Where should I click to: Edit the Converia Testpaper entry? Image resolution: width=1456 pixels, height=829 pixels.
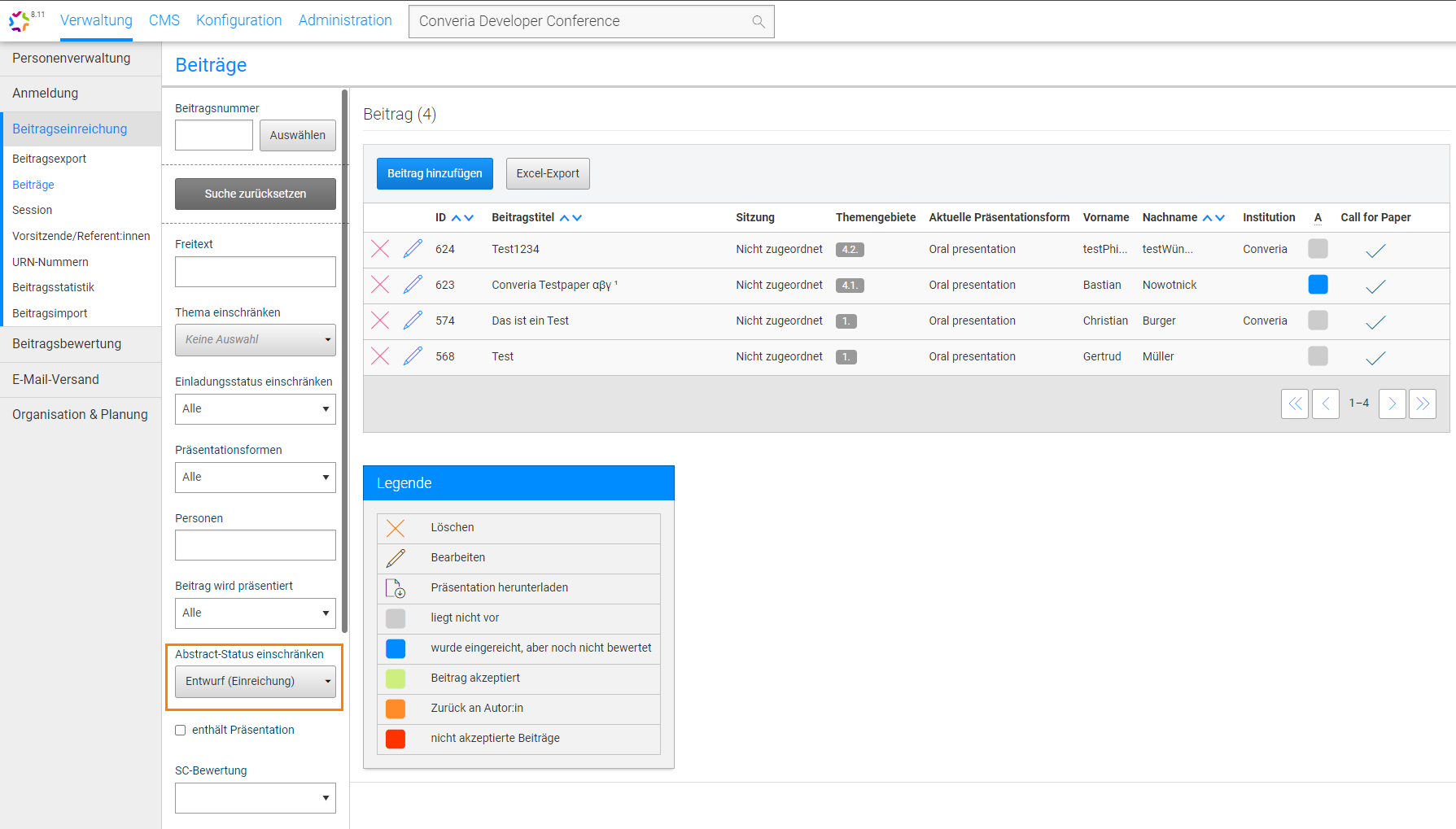click(413, 285)
